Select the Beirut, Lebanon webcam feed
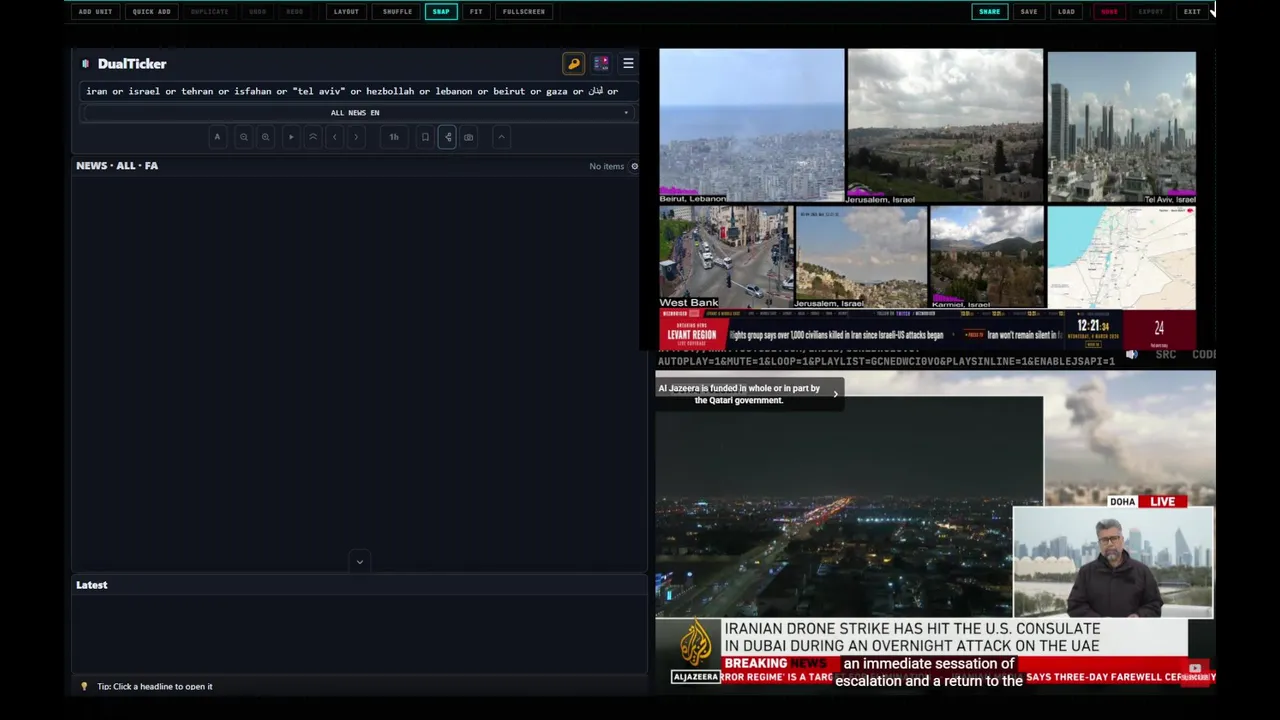This screenshot has width=1280, height=720. 751,126
